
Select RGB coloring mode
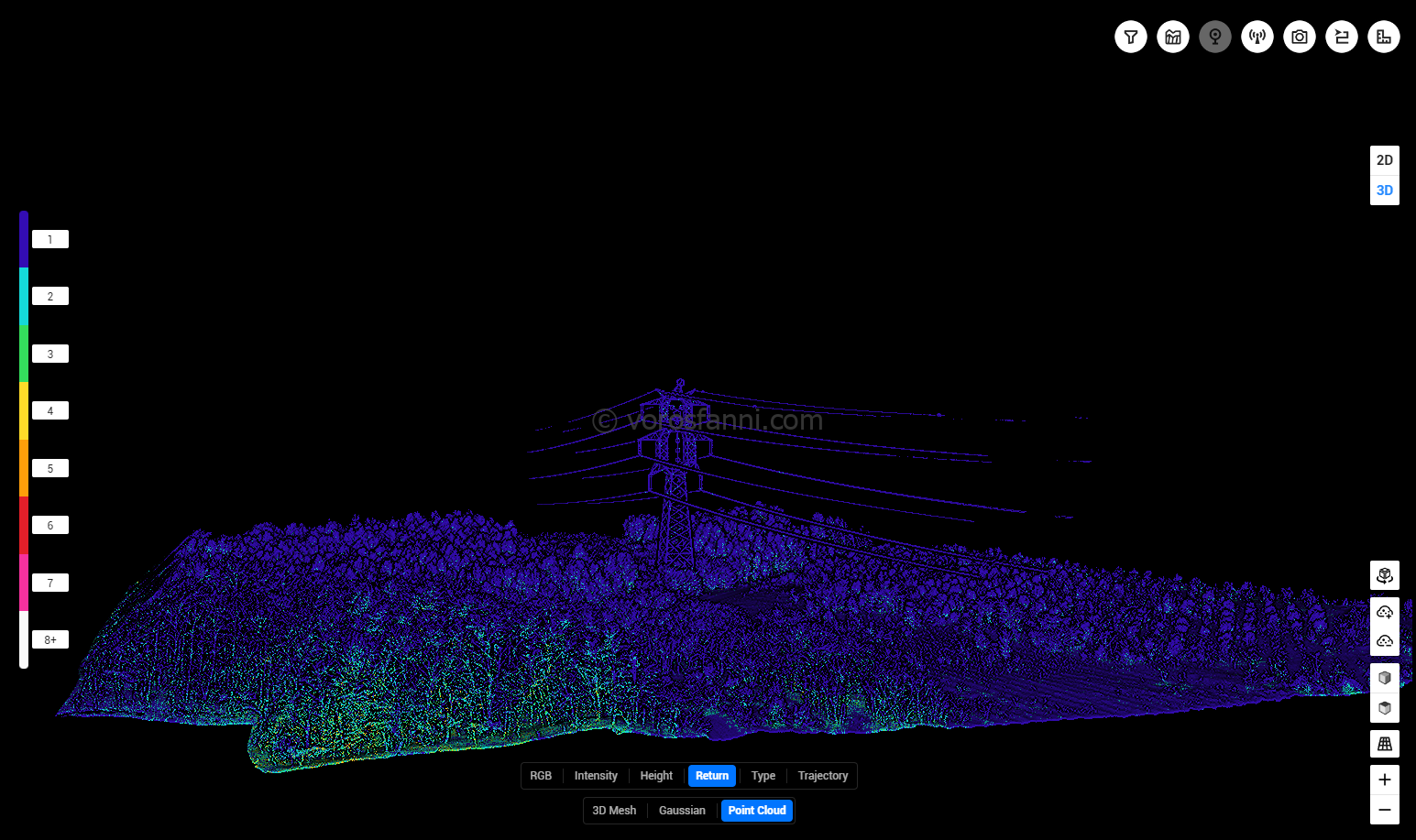(x=541, y=776)
